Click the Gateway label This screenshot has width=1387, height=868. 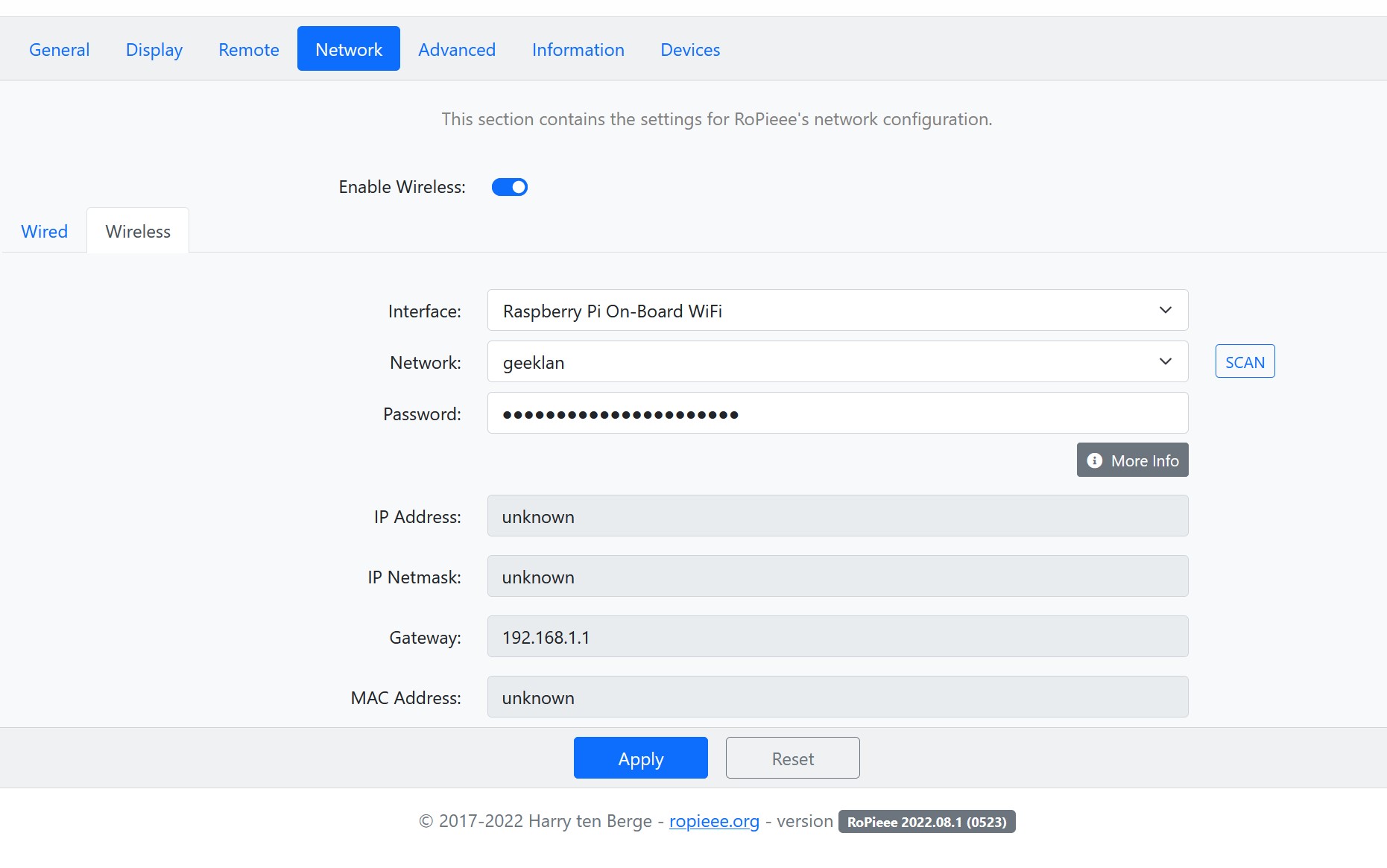(x=426, y=638)
